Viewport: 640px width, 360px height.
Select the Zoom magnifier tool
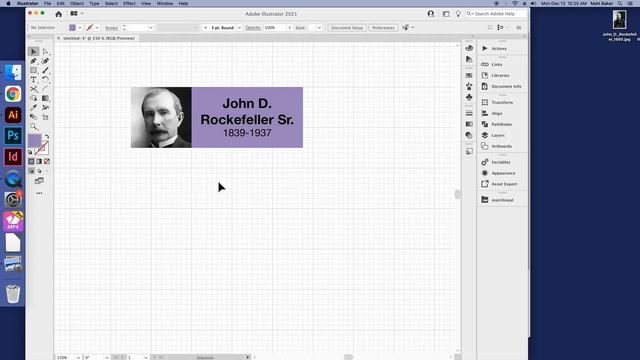pos(33,127)
